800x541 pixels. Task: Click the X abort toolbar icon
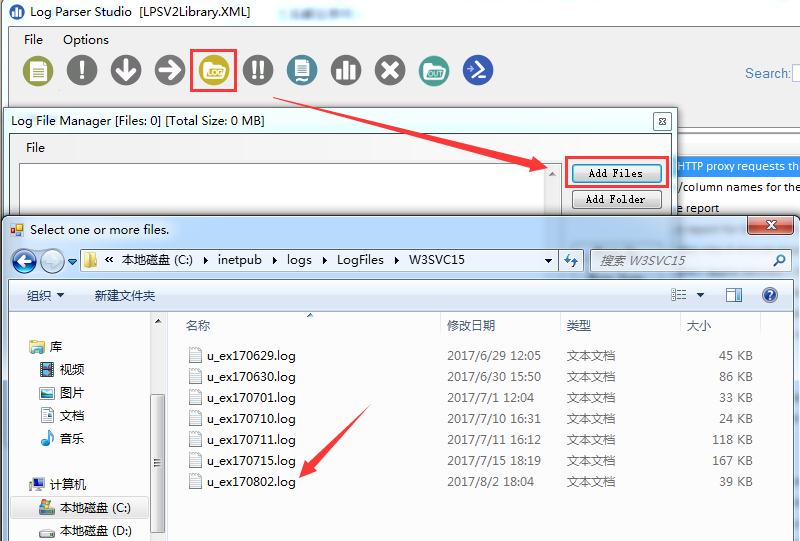(390, 70)
